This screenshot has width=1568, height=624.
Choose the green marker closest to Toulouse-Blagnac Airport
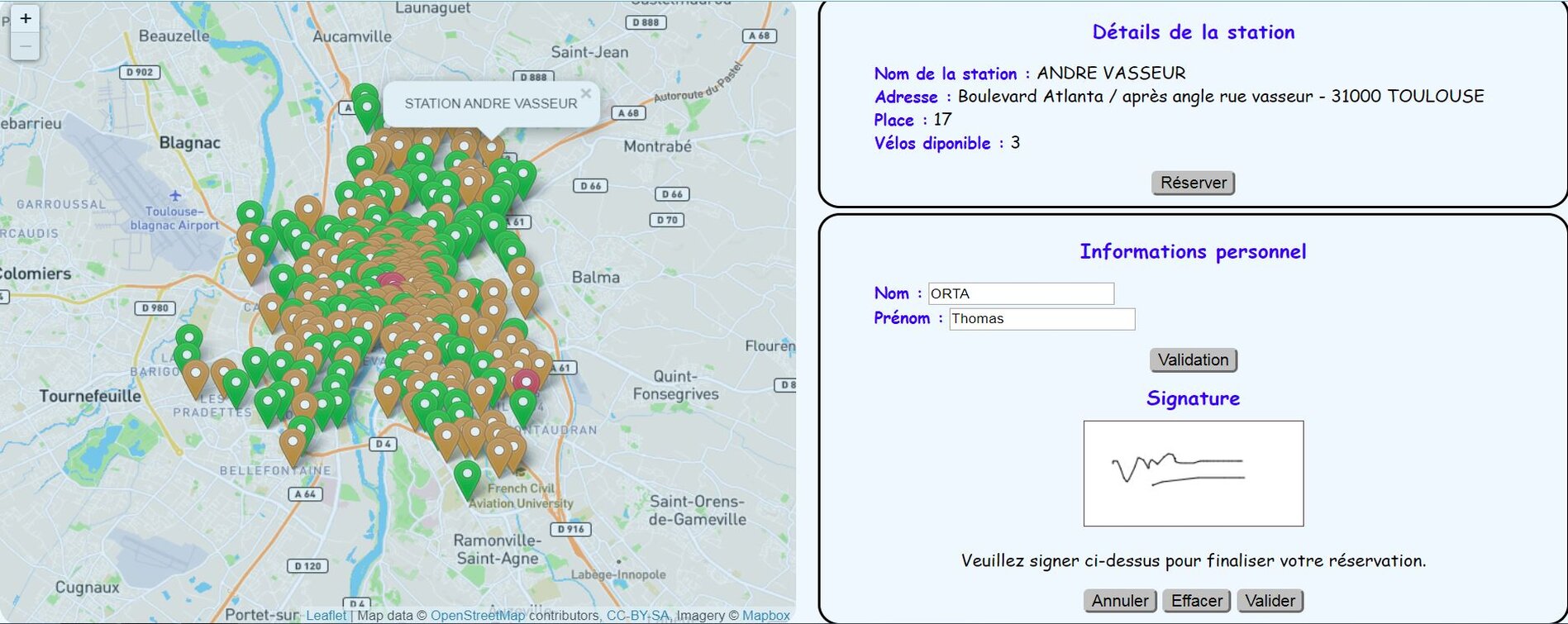pyautogui.click(x=250, y=214)
